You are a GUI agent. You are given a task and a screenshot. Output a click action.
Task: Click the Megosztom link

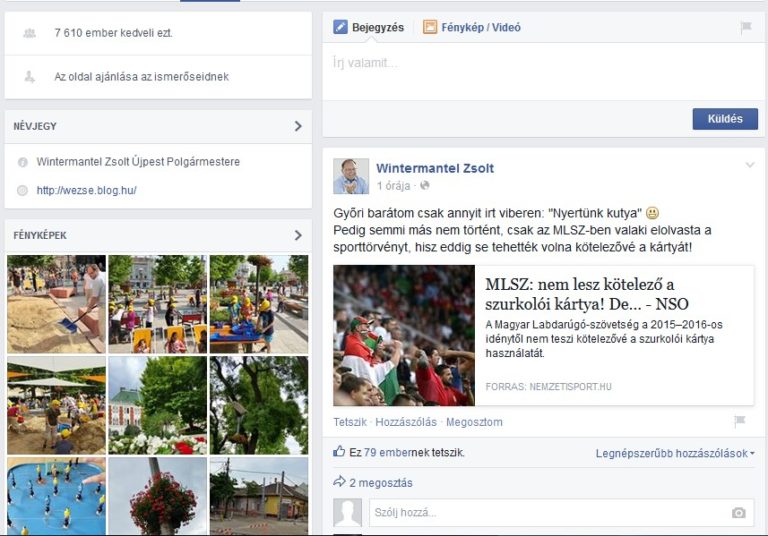pos(474,422)
